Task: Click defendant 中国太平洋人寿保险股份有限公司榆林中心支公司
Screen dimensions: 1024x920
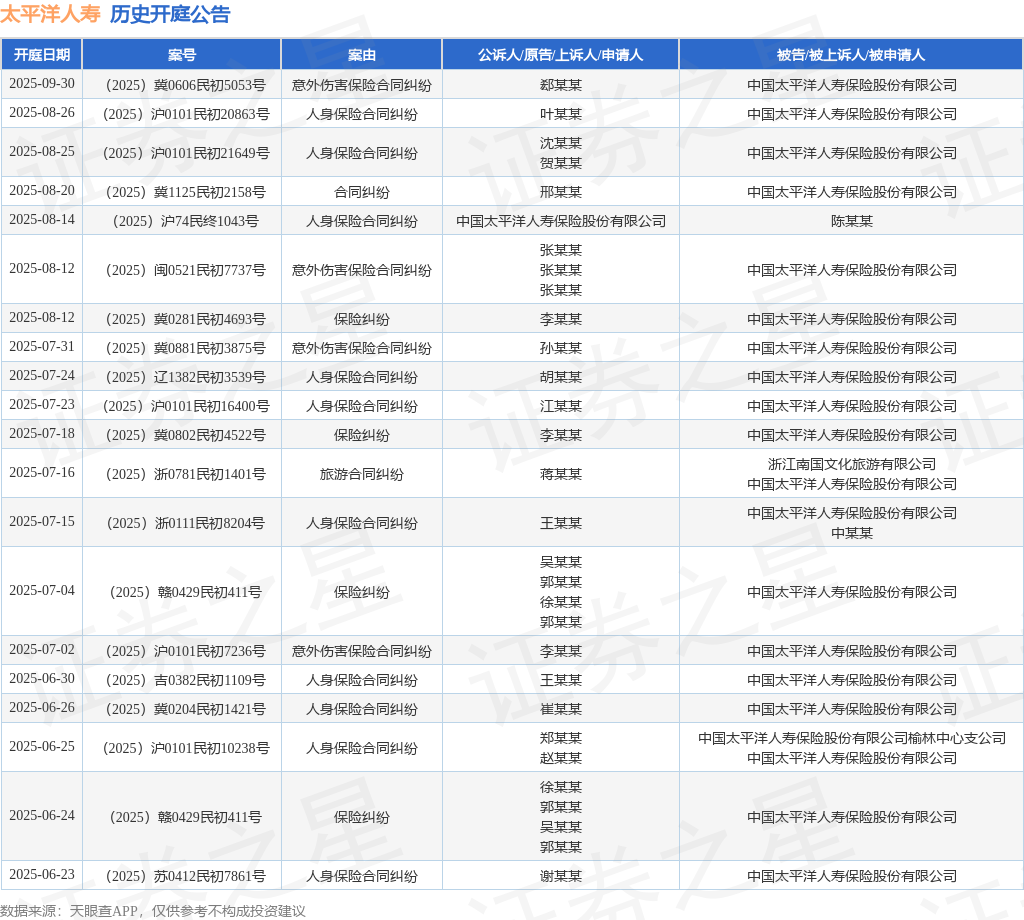Action: pyautogui.click(x=852, y=738)
